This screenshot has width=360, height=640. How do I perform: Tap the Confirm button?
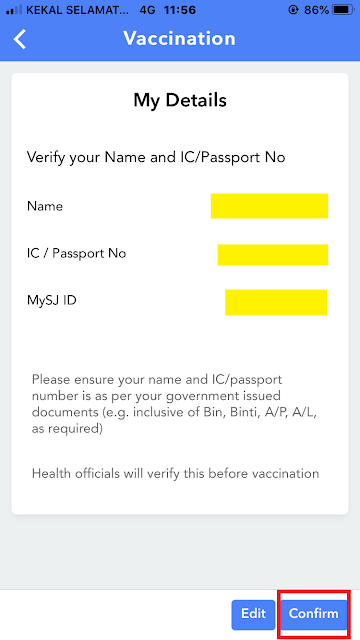313,613
